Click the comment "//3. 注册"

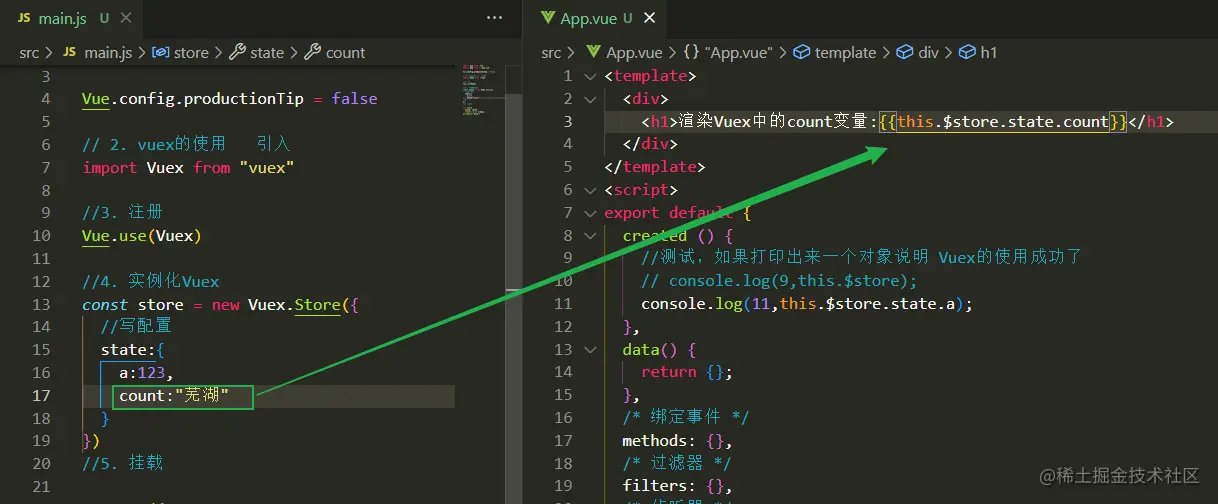(x=122, y=213)
